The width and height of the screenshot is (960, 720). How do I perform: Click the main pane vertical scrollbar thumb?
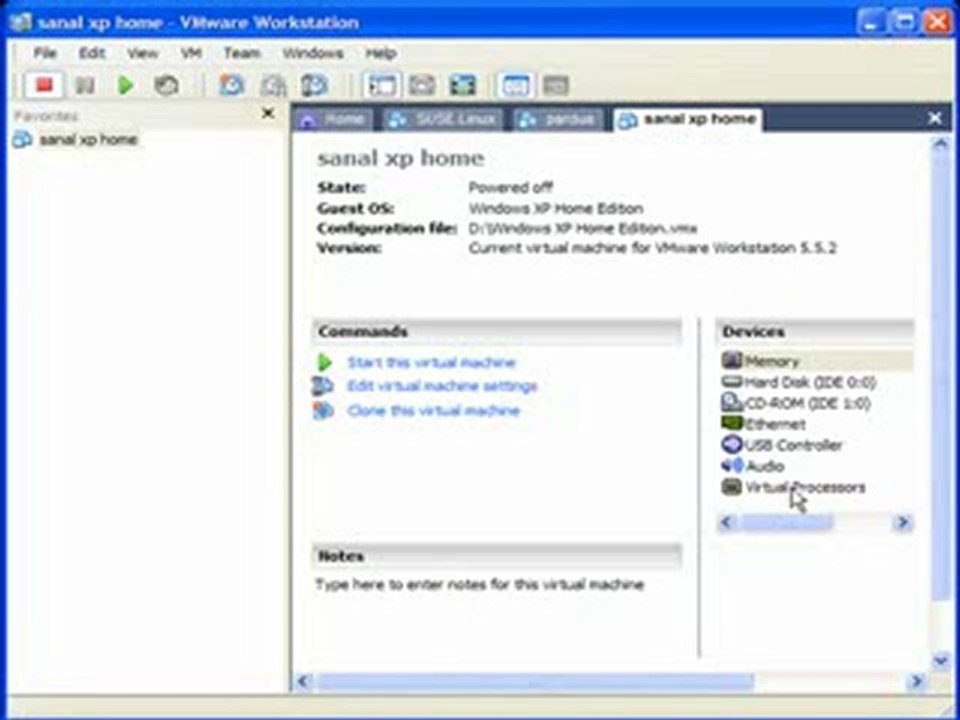pyautogui.click(x=940, y=377)
